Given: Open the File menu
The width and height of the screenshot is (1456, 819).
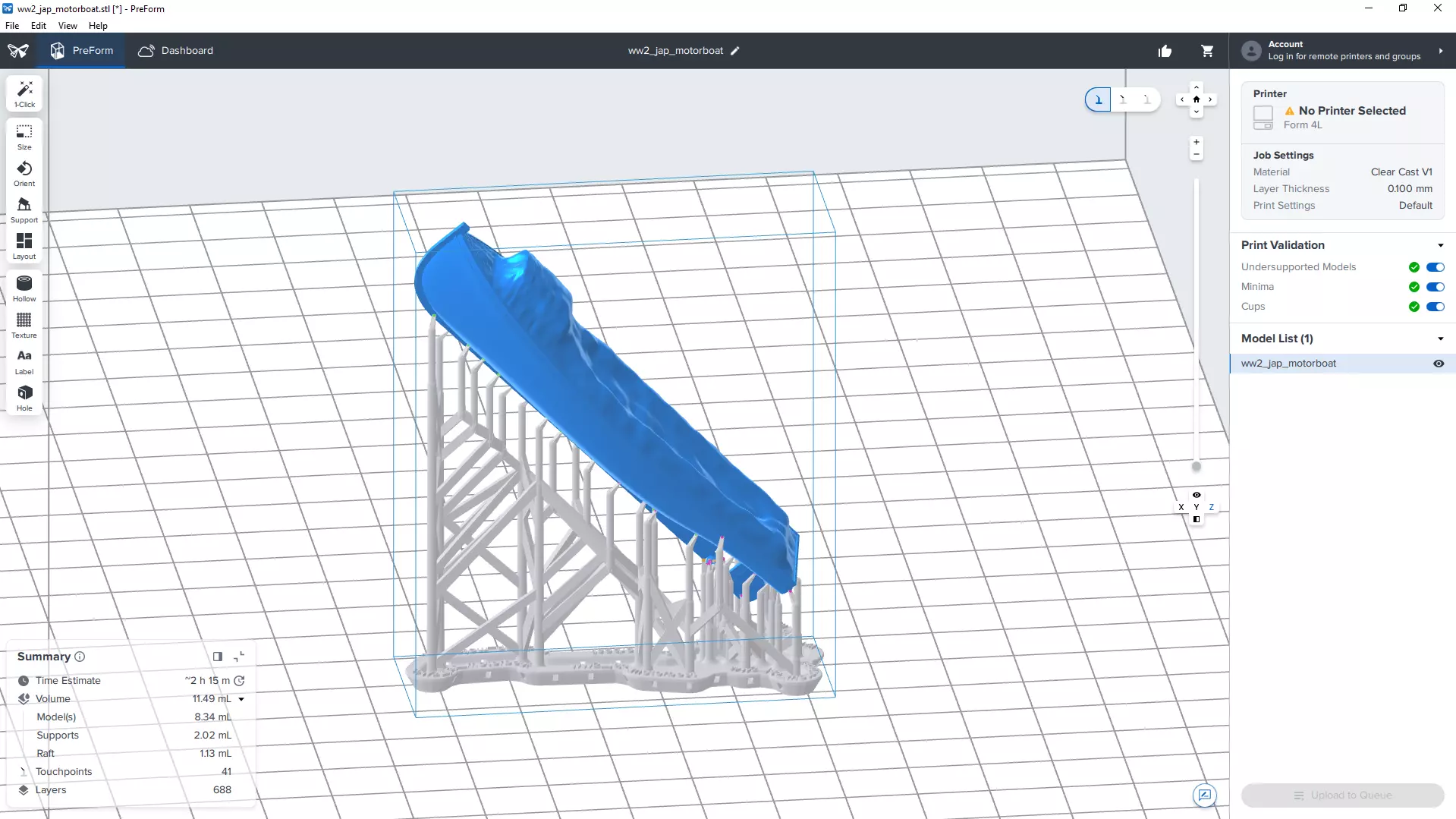Looking at the screenshot, I should pyautogui.click(x=12, y=25).
